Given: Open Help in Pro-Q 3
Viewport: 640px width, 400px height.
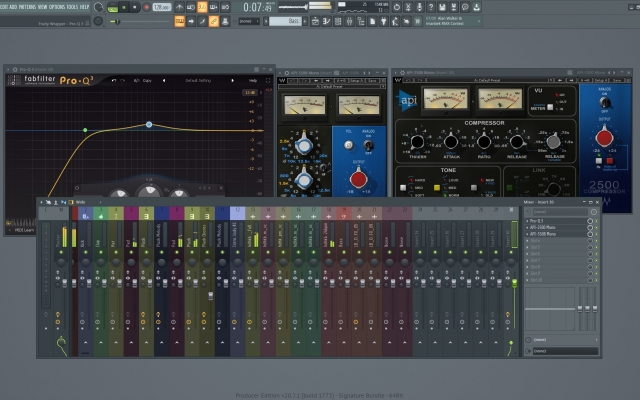Looking at the screenshot, I should (x=253, y=80).
